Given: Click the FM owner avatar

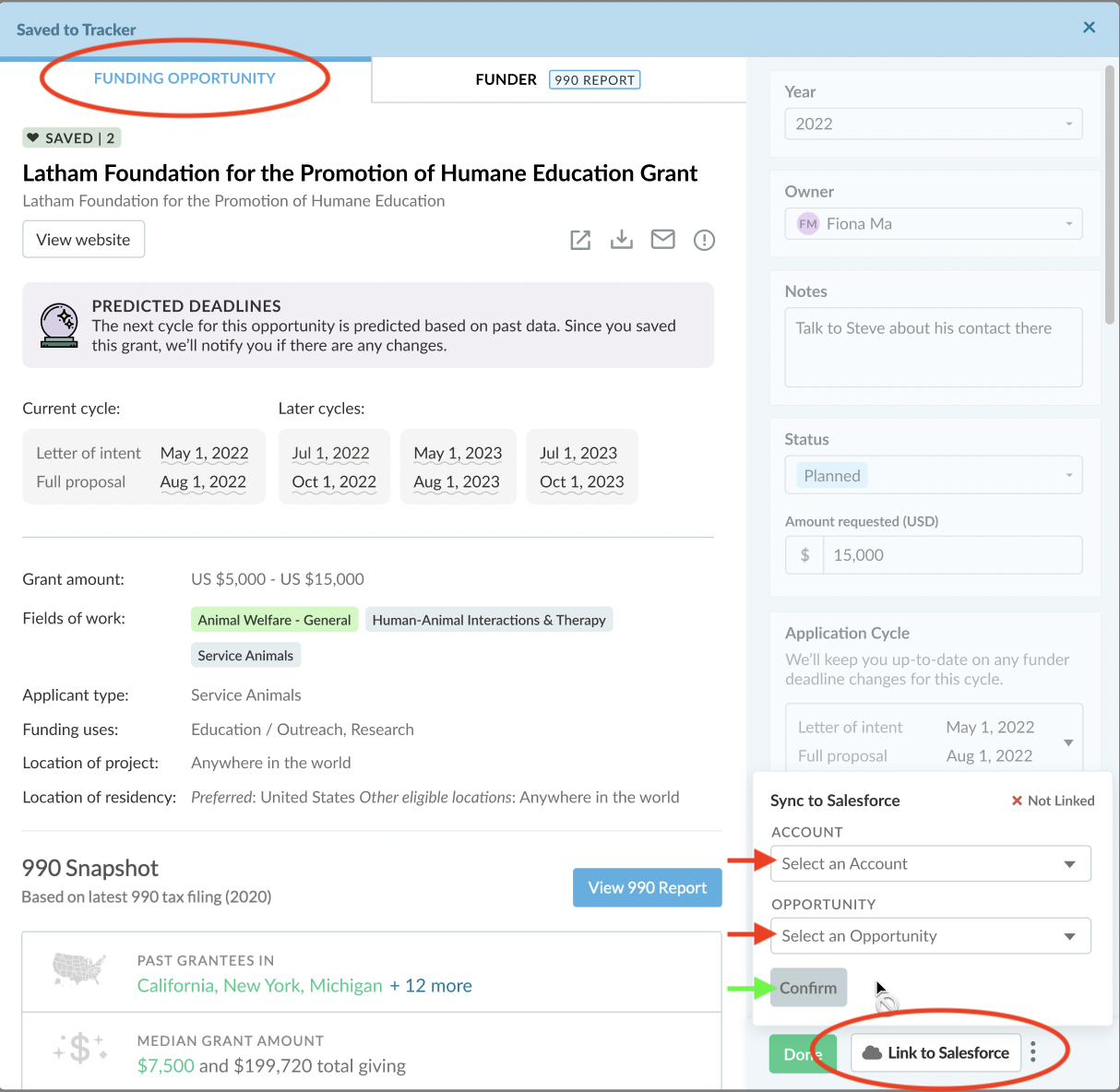Looking at the screenshot, I should 808,224.
